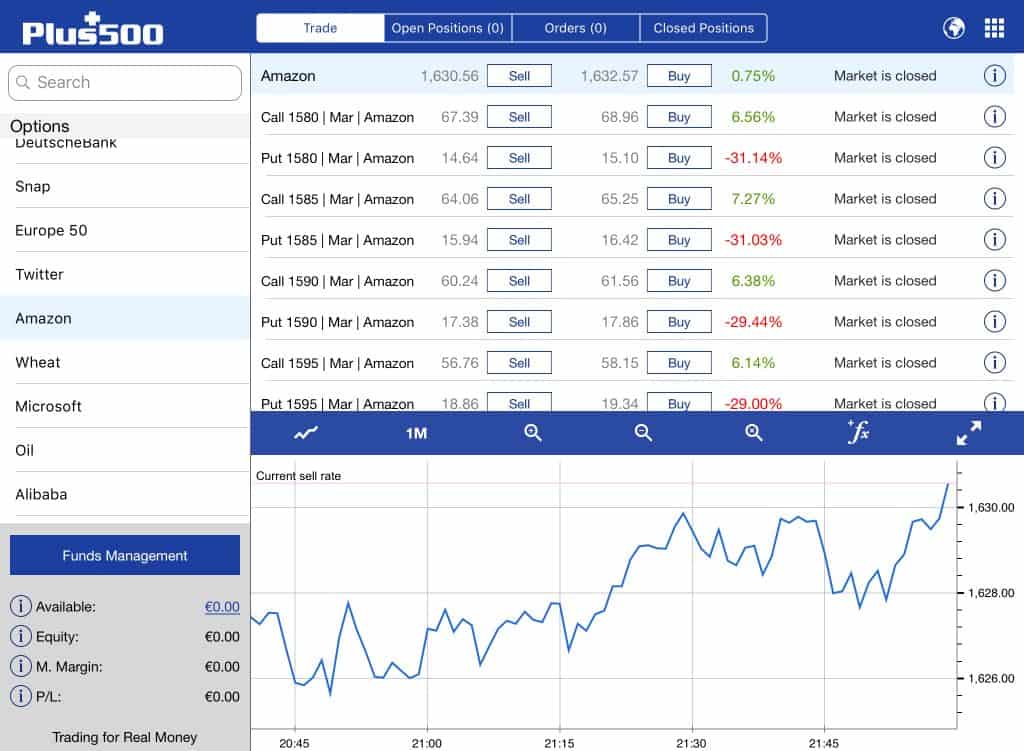Select Oil in the options list

tap(125, 450)
